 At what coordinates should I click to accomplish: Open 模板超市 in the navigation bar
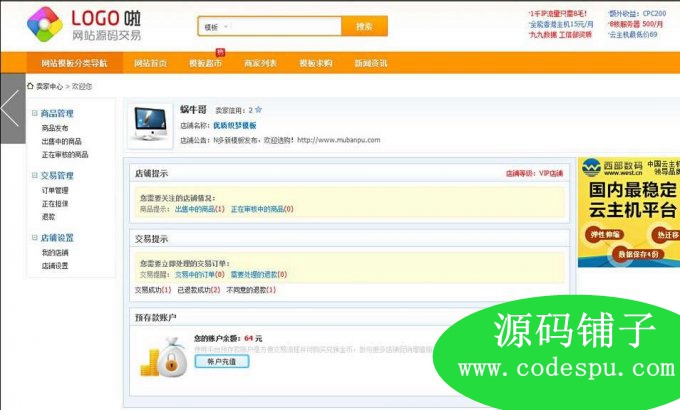(x=205, y=63)
